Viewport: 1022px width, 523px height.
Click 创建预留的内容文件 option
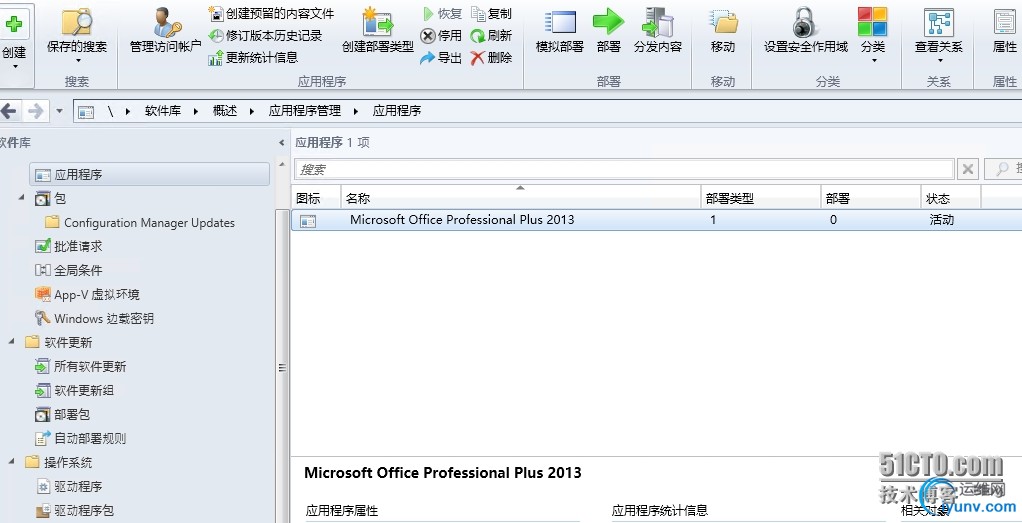pyautogui.click(x=271, y=13)
